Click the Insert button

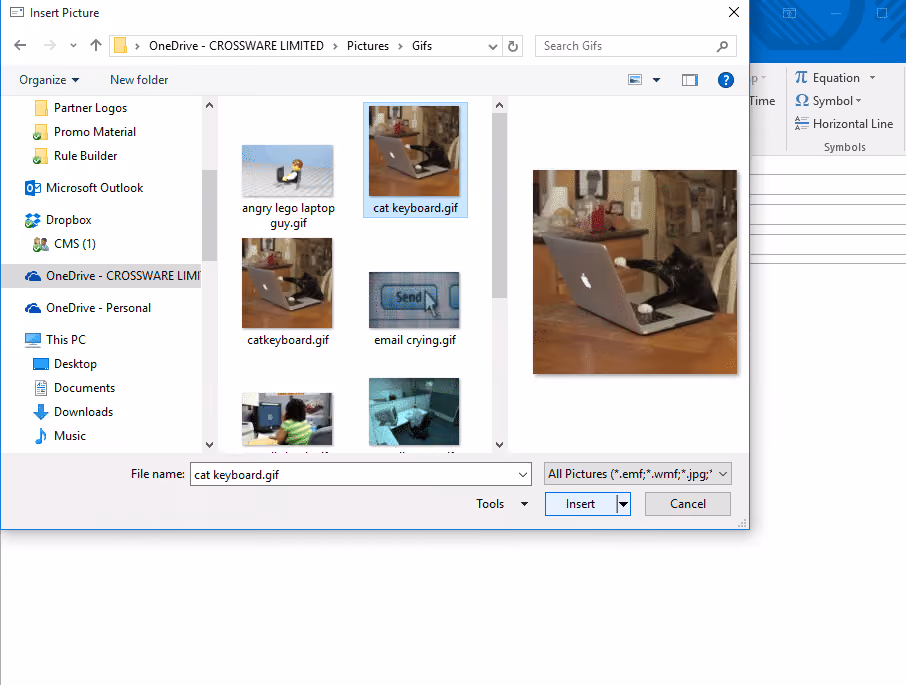pyautogui.click(x=580, y=504)
